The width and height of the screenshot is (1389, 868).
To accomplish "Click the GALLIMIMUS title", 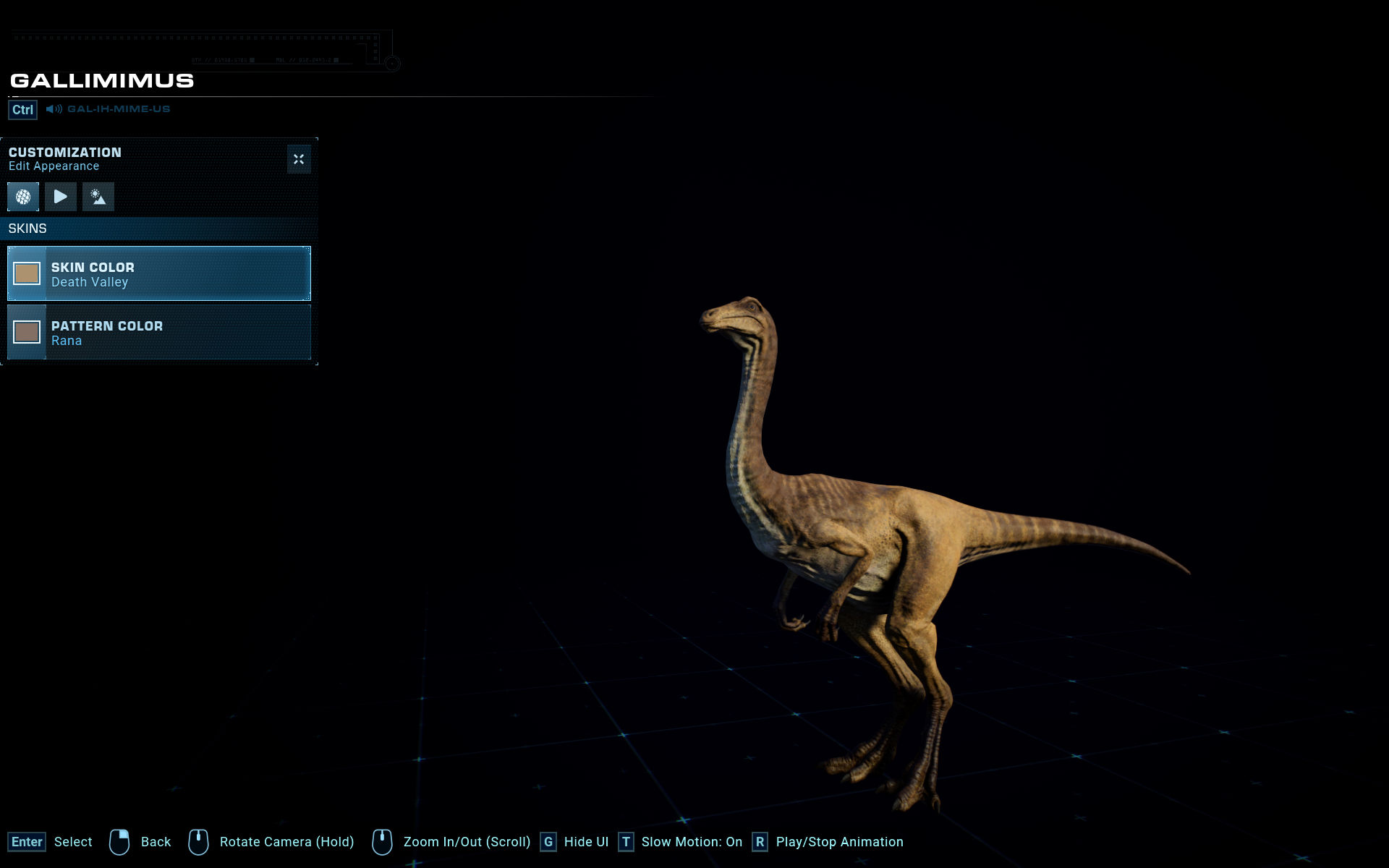I will pyautogui.click(x=102, y=80).
